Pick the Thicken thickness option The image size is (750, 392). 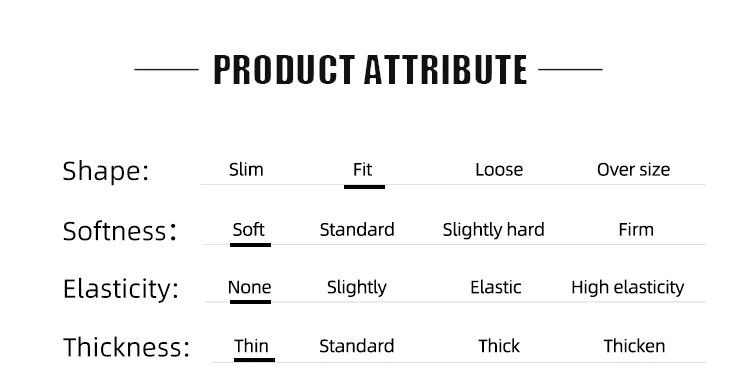tap(634, 346)
